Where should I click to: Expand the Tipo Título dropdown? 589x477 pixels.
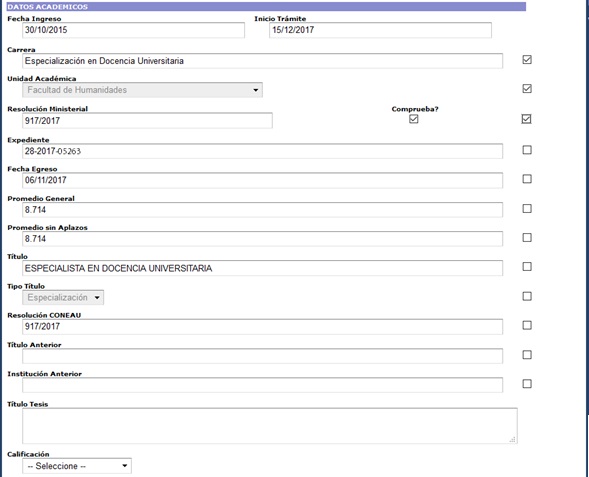pos(63,297)
